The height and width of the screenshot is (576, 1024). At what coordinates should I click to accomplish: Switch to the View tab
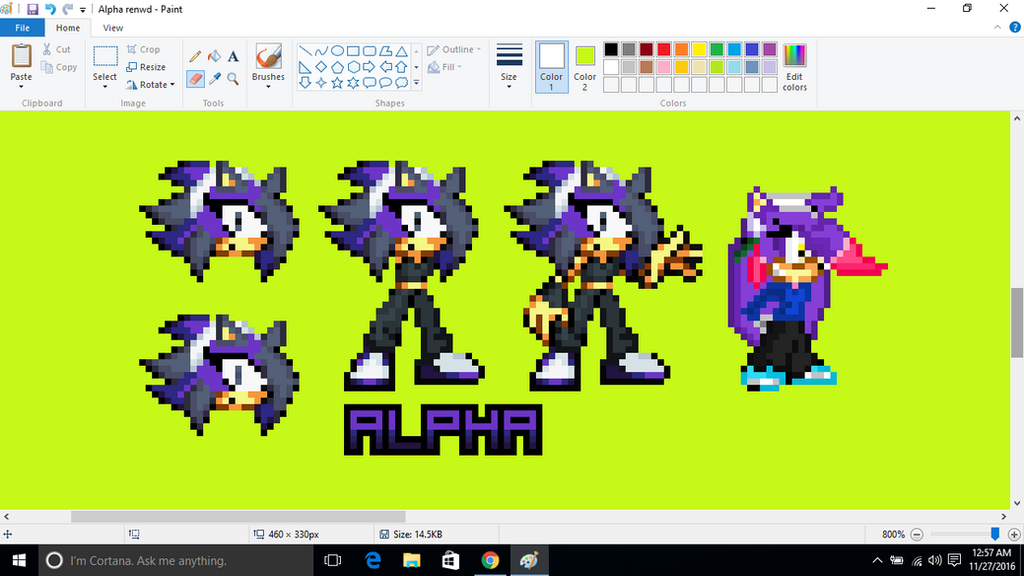(x=113, y=28)
